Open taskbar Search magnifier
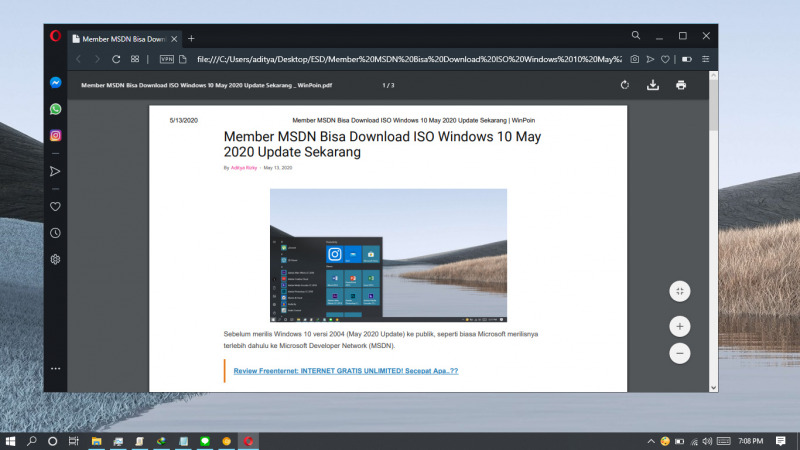 point(32,441)
